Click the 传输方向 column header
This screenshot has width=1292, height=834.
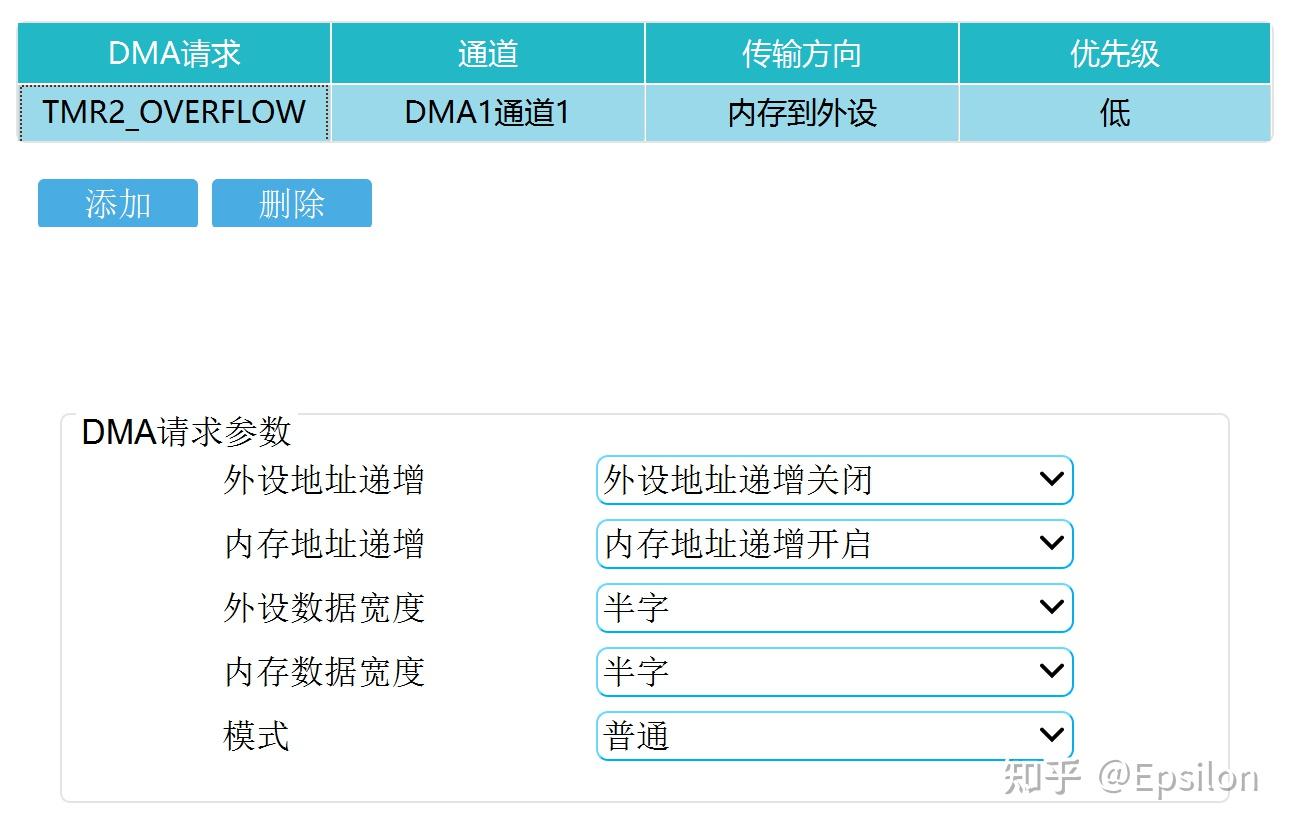pyautogui.click(x=801, y=52)
